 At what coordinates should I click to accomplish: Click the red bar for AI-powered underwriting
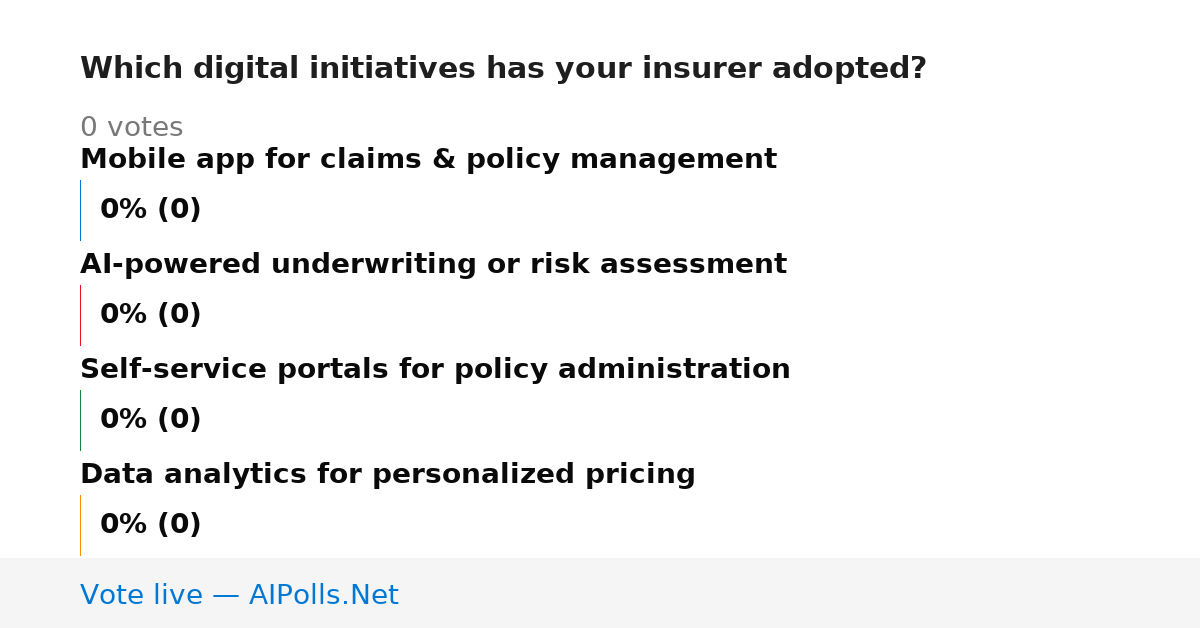[x=80, y=315]
